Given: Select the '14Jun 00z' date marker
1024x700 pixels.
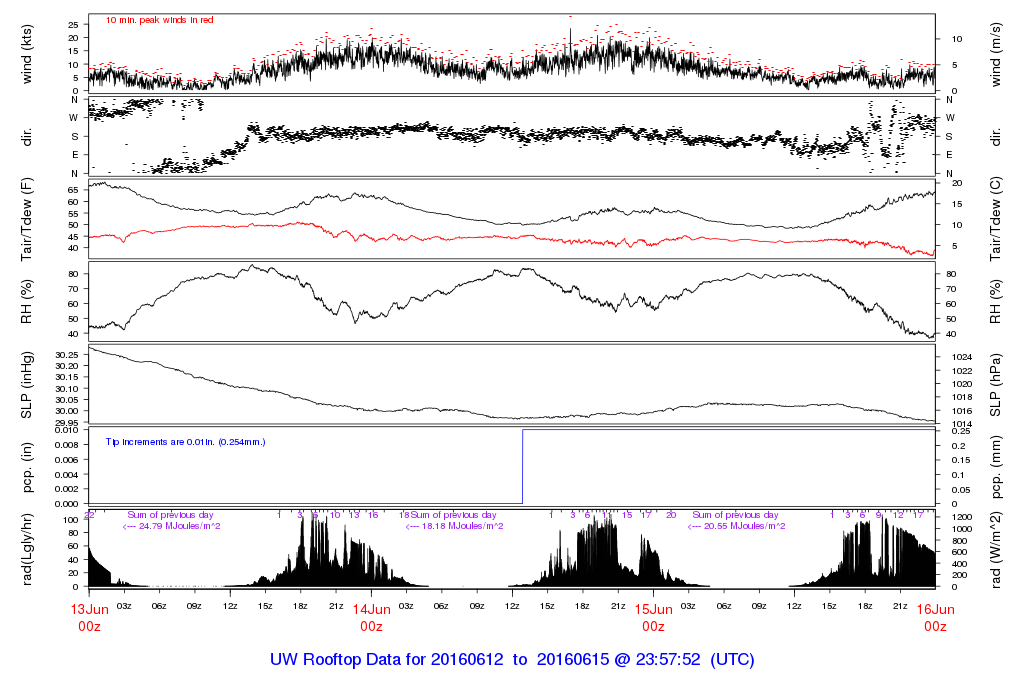Looking at the screenshot, I should point(372,618).
